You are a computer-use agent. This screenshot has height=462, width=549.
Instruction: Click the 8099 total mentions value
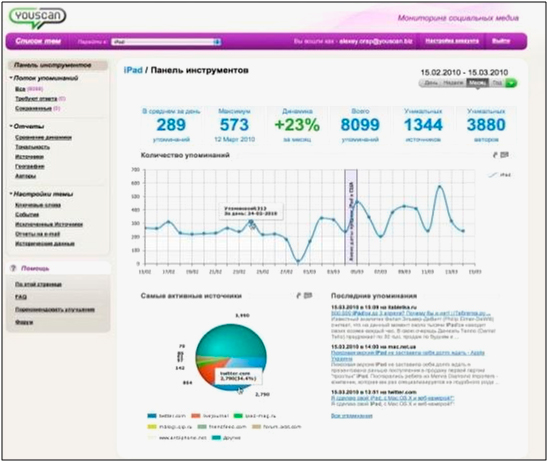pyautogui.click(x=360, y=125)
